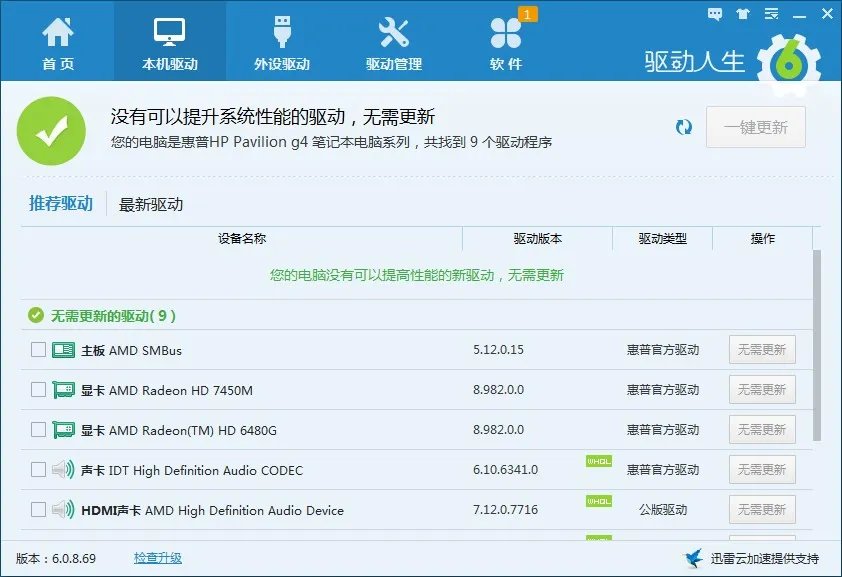The width and height of the screenshot is (842, 577).
Task: Click the version 7.12.0.7716 text
Action: [x=505, y=509]
